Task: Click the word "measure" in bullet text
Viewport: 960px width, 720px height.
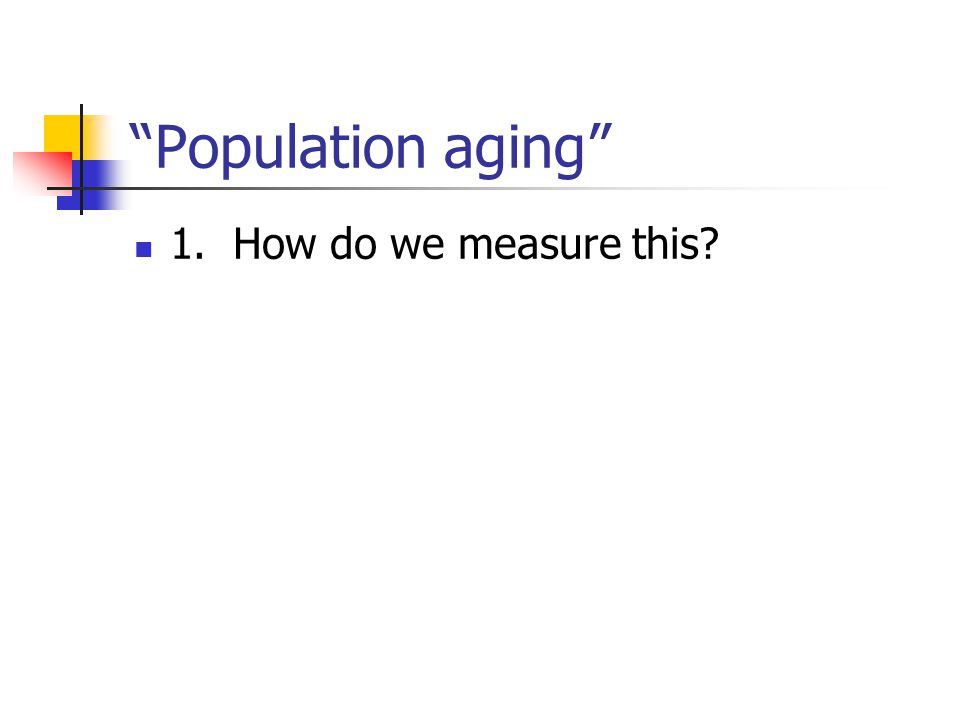Action: (539, 245)
